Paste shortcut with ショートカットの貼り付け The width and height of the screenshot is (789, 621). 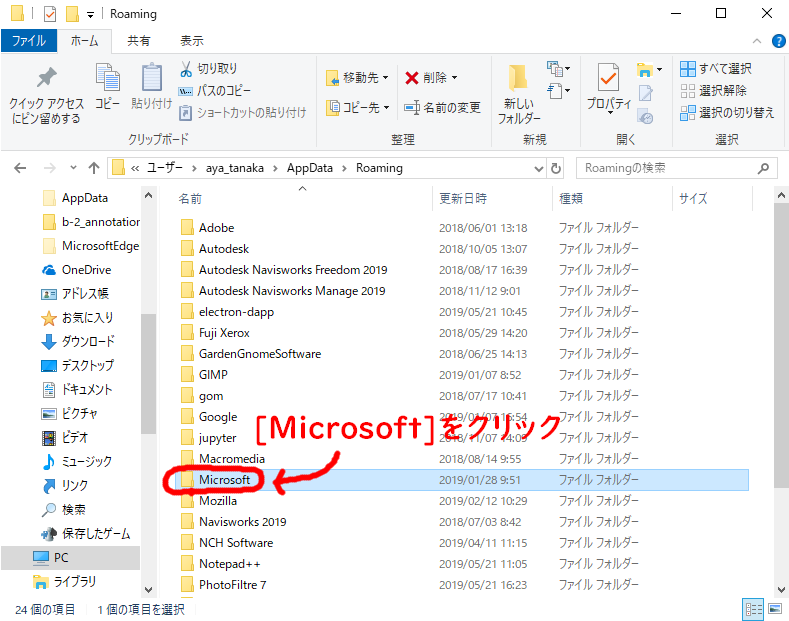click(x=243, y=112)
